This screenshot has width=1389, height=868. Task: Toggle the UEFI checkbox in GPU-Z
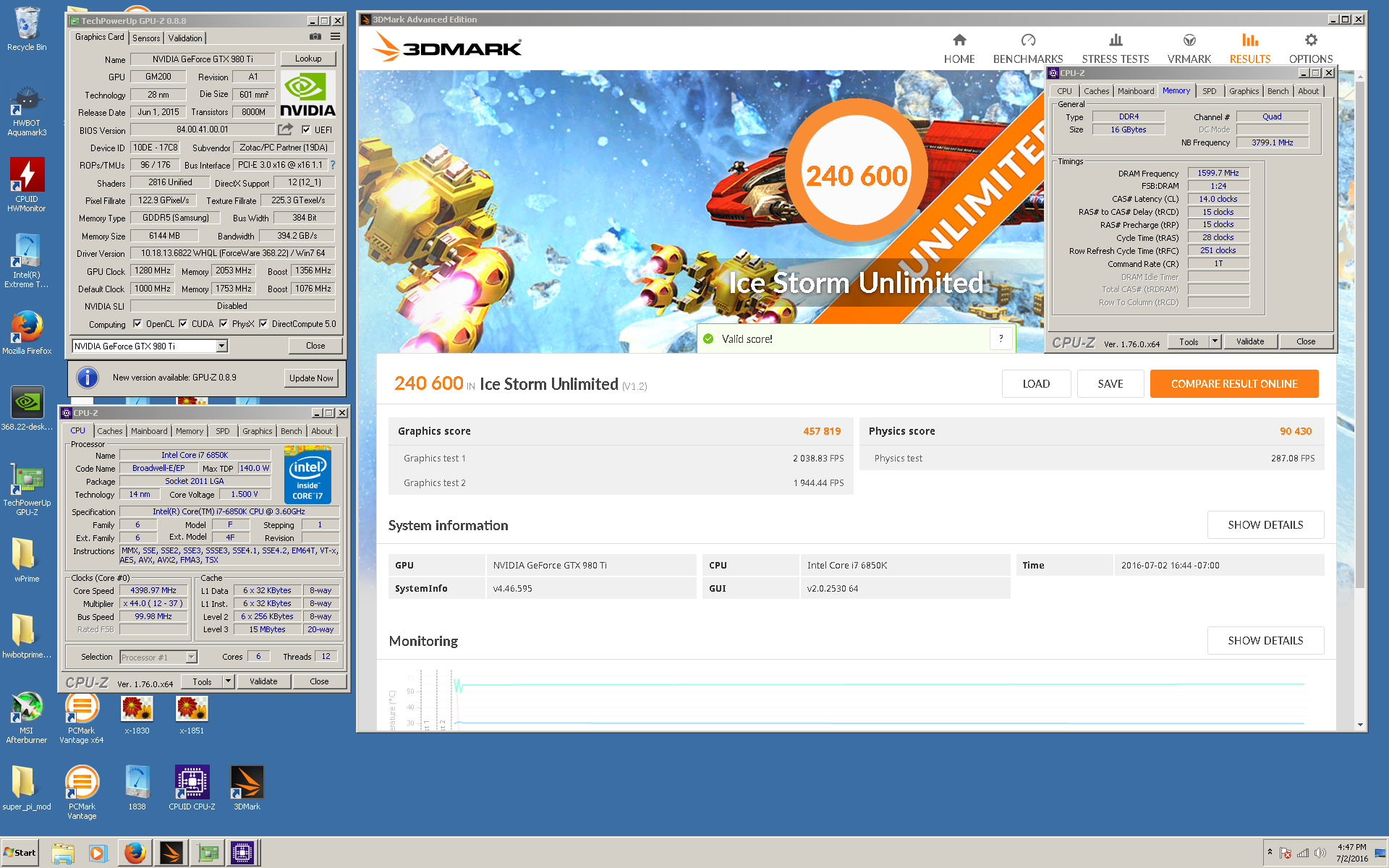(x=306, y=130)
